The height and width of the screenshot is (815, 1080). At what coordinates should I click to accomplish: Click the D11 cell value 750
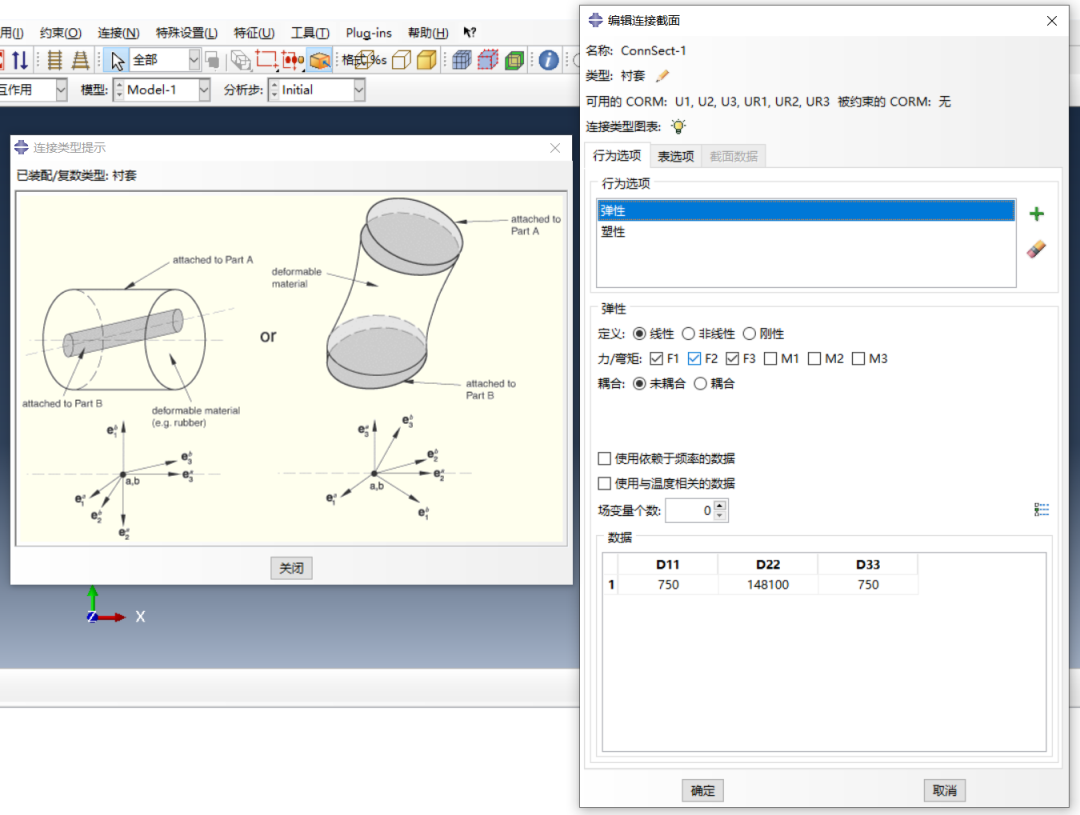(668, 585)
